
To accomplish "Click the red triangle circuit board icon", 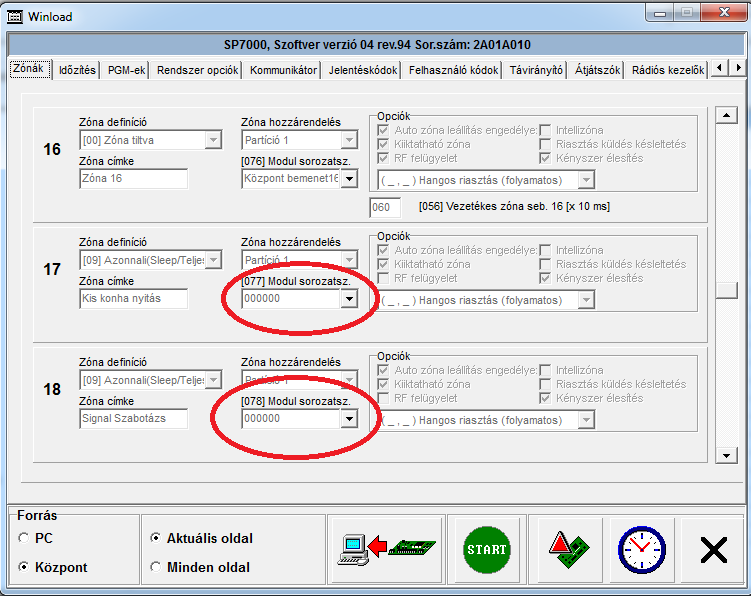I will [569, 550].
